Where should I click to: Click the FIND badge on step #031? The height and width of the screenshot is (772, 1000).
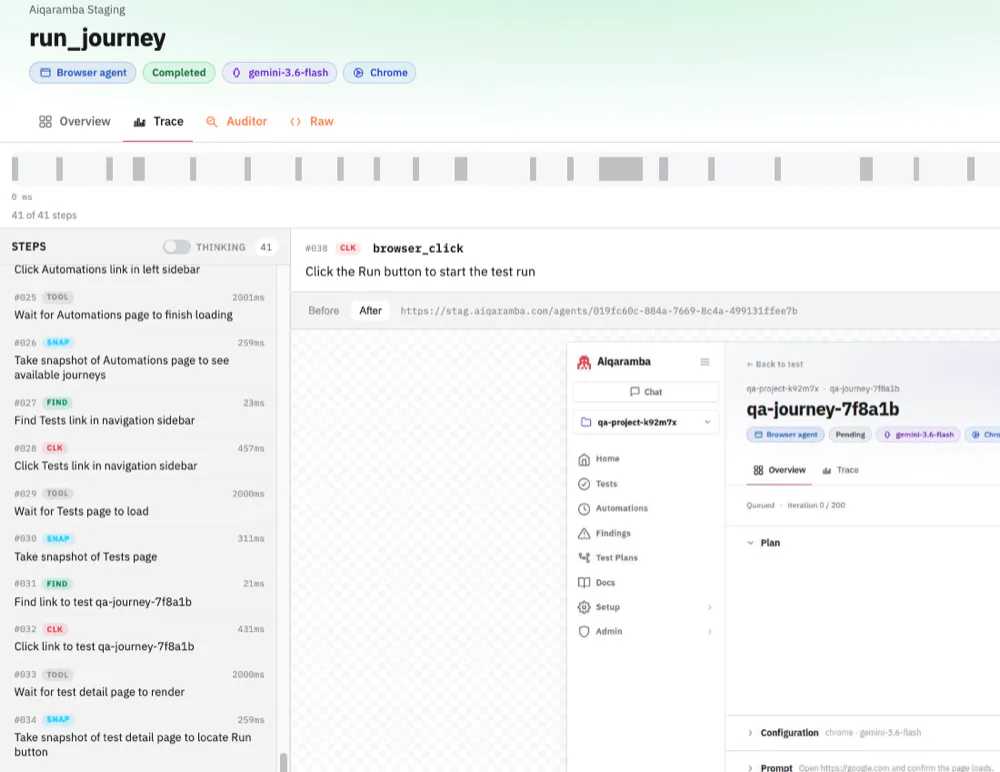pos(57,584)
